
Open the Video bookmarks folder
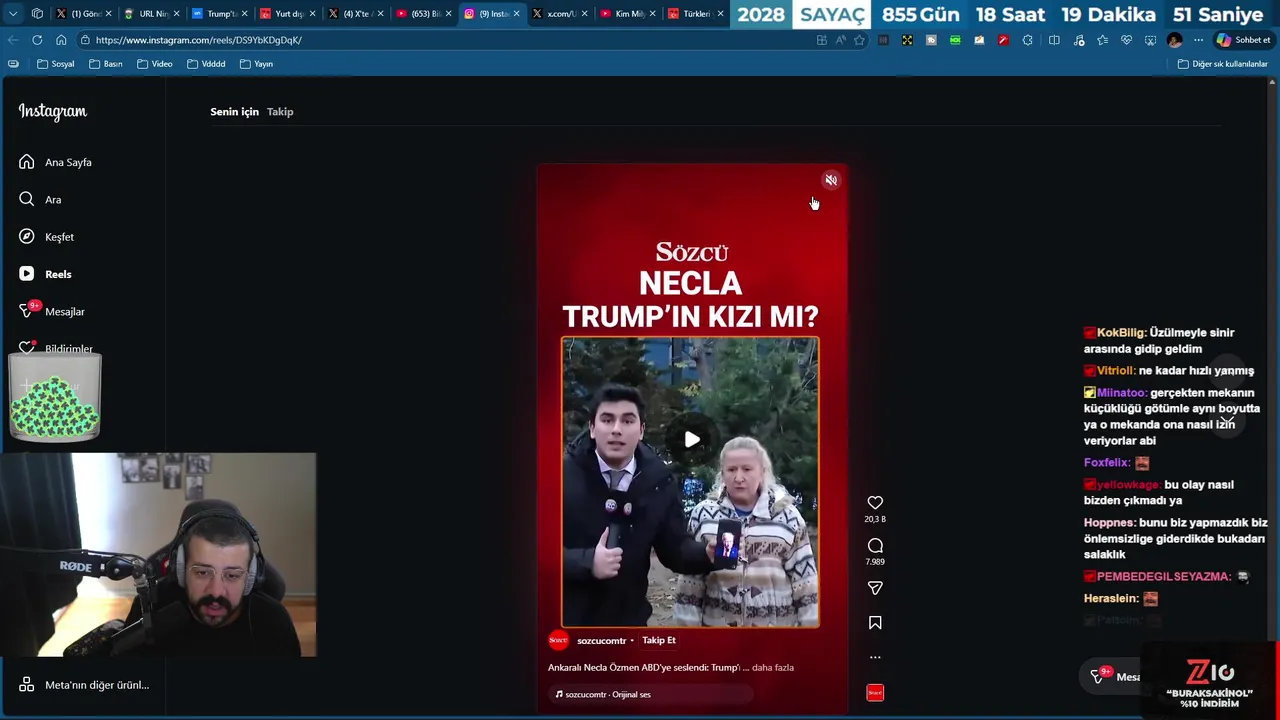coord(155,64)
